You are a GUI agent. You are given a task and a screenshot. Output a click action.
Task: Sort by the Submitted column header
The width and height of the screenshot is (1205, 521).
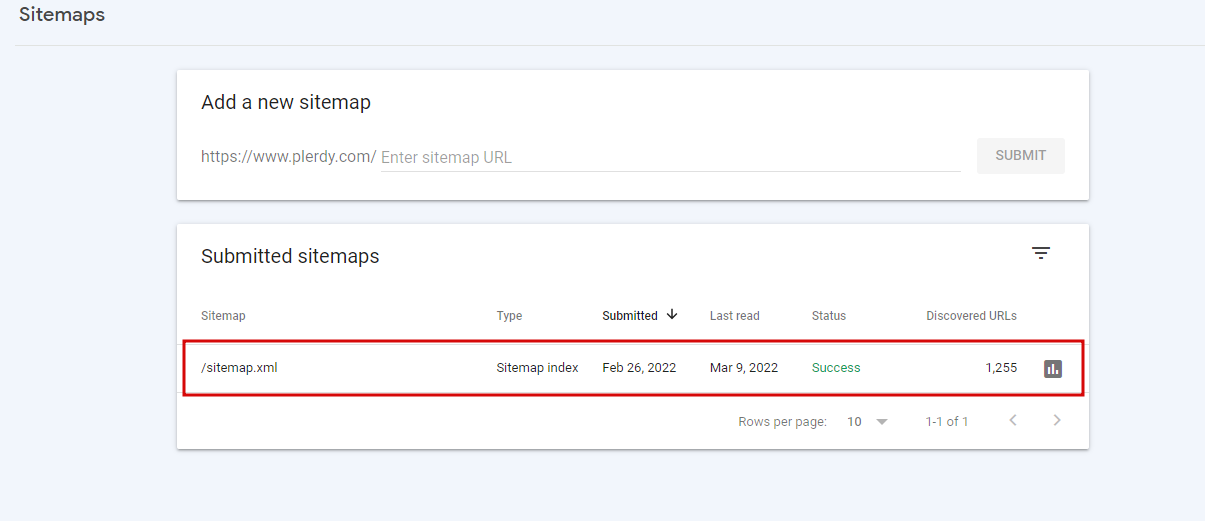point(630,316)
